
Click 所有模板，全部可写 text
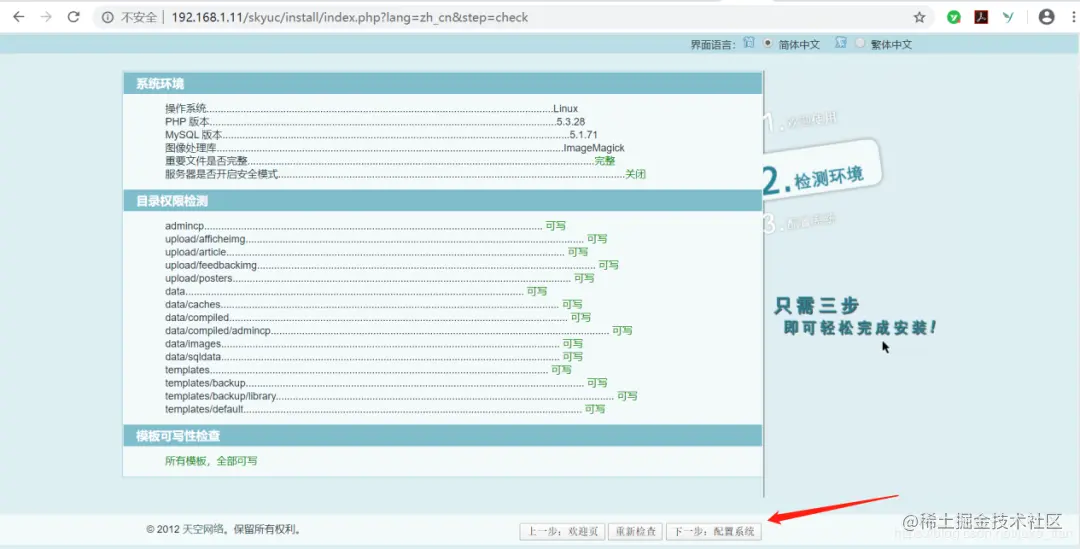click(x=211, y=460)
